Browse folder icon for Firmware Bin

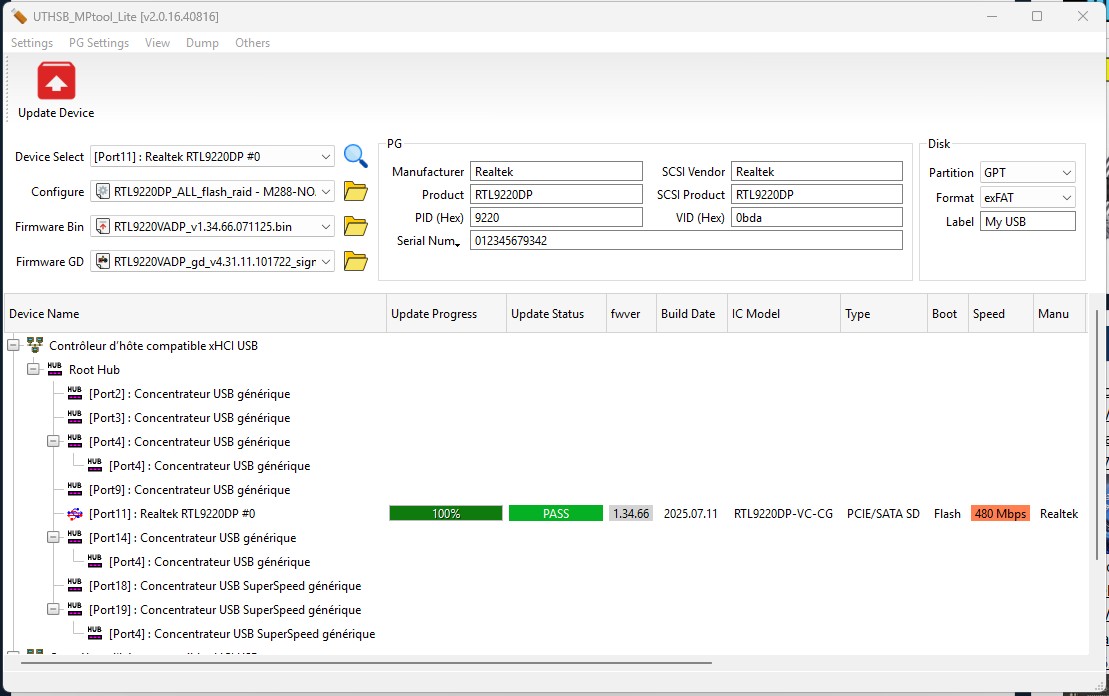tap(355, 226)
